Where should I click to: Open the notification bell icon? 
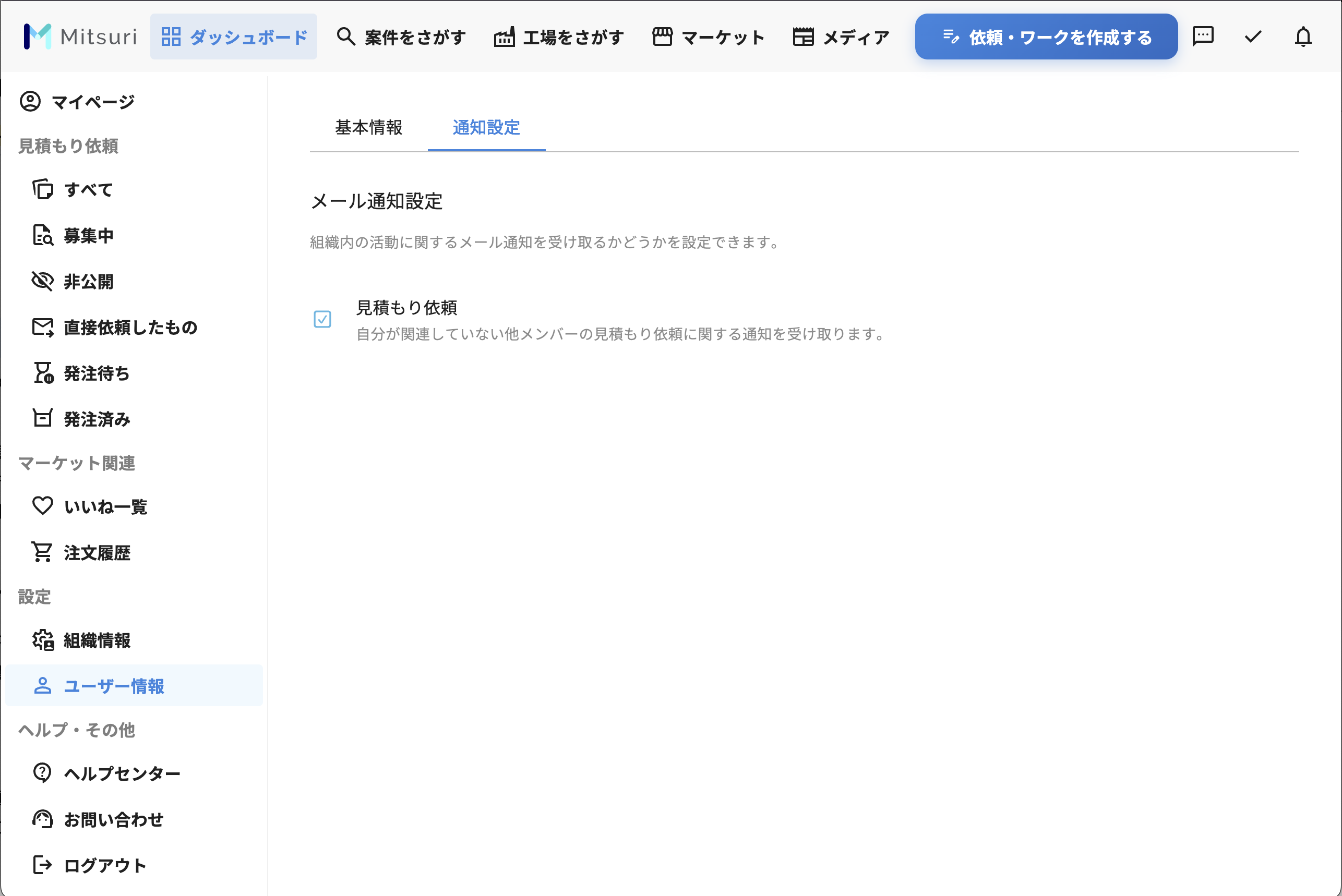[x=1303, y=37]
